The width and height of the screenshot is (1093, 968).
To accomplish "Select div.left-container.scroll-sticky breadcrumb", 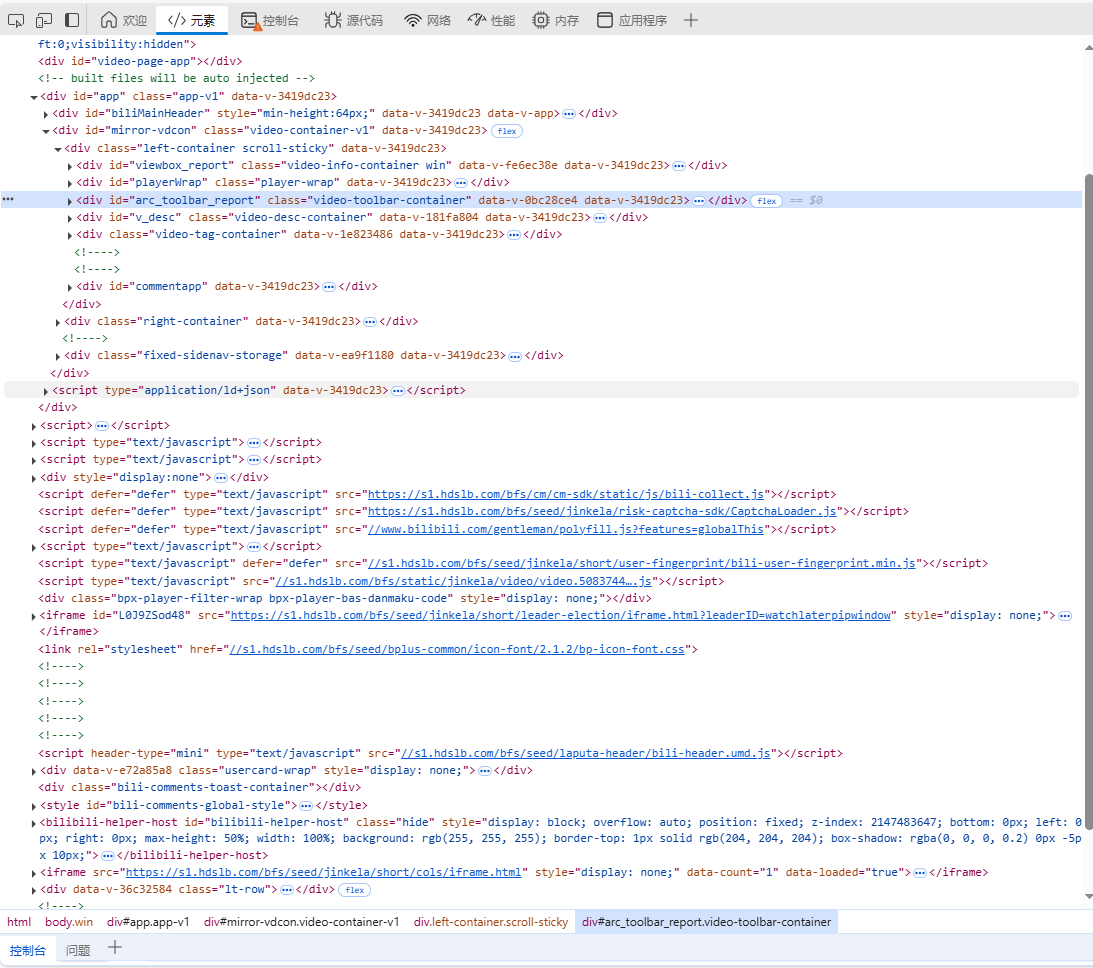I will (491, 922).
